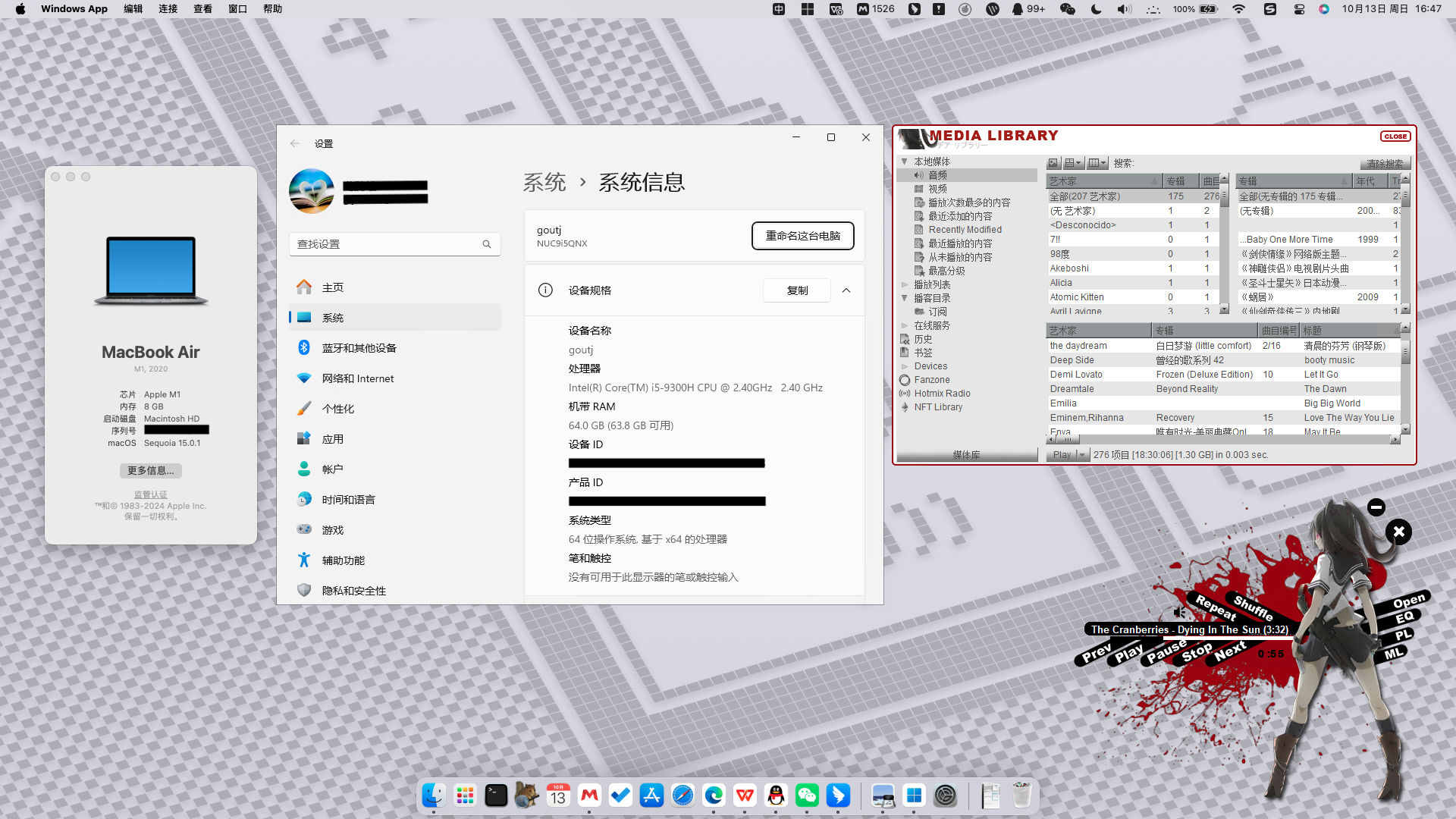
Task: Open the 窗口 menu in menu bar
Action: click(238, 9)
